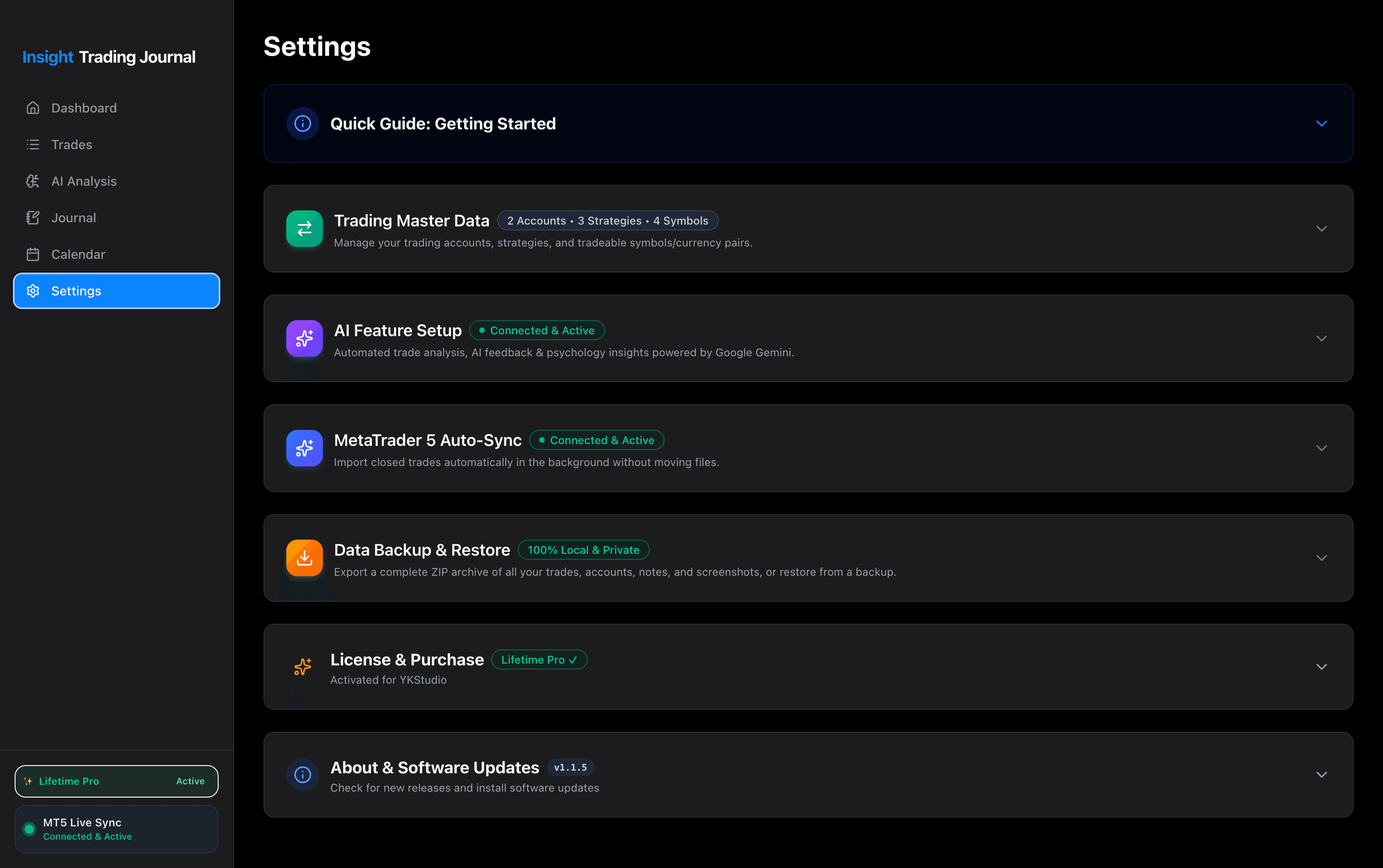Click the Lifetime Pro label in sidebar badge
The image size is (1383, 868).
coord(69,781)
